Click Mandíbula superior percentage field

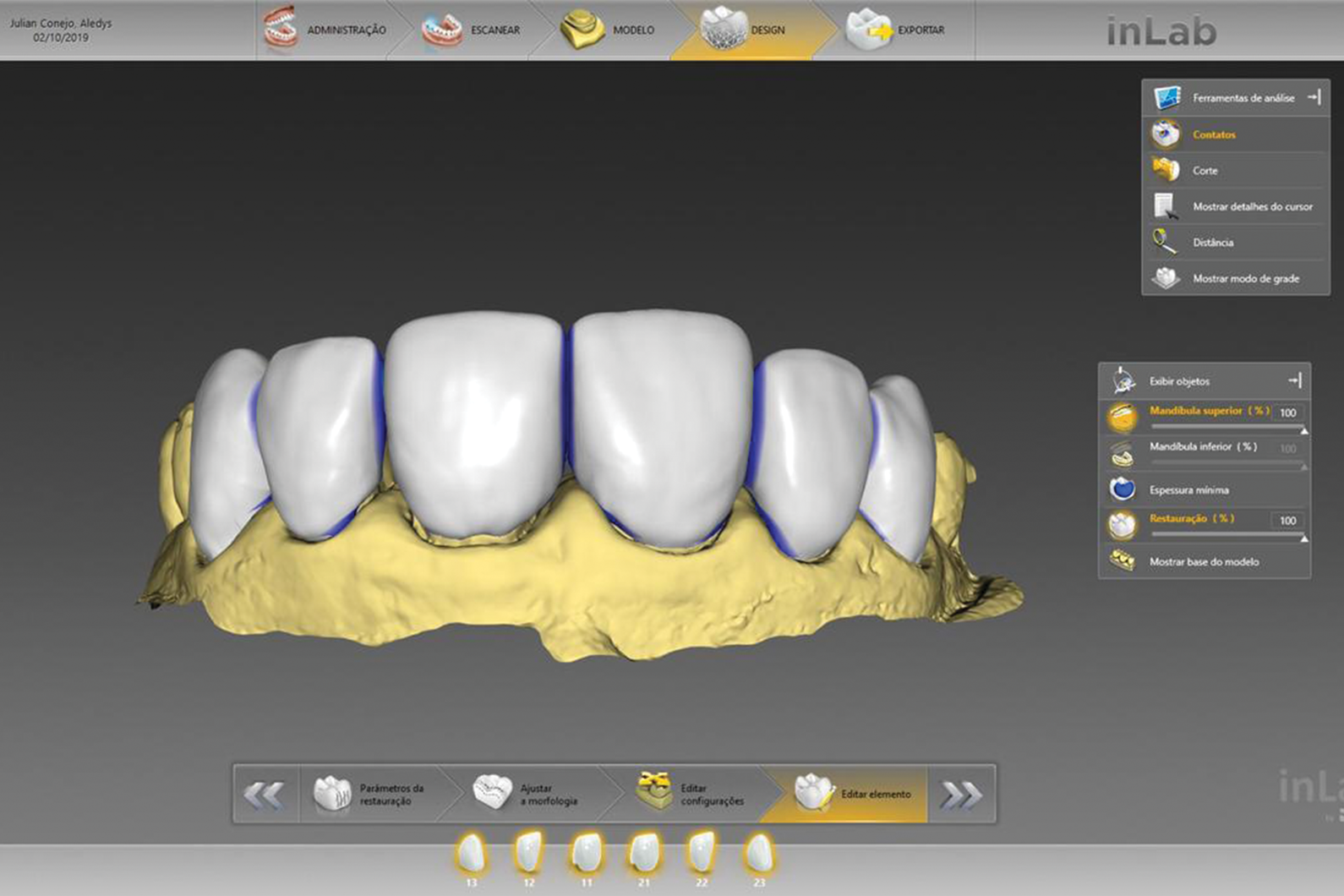1287,412
